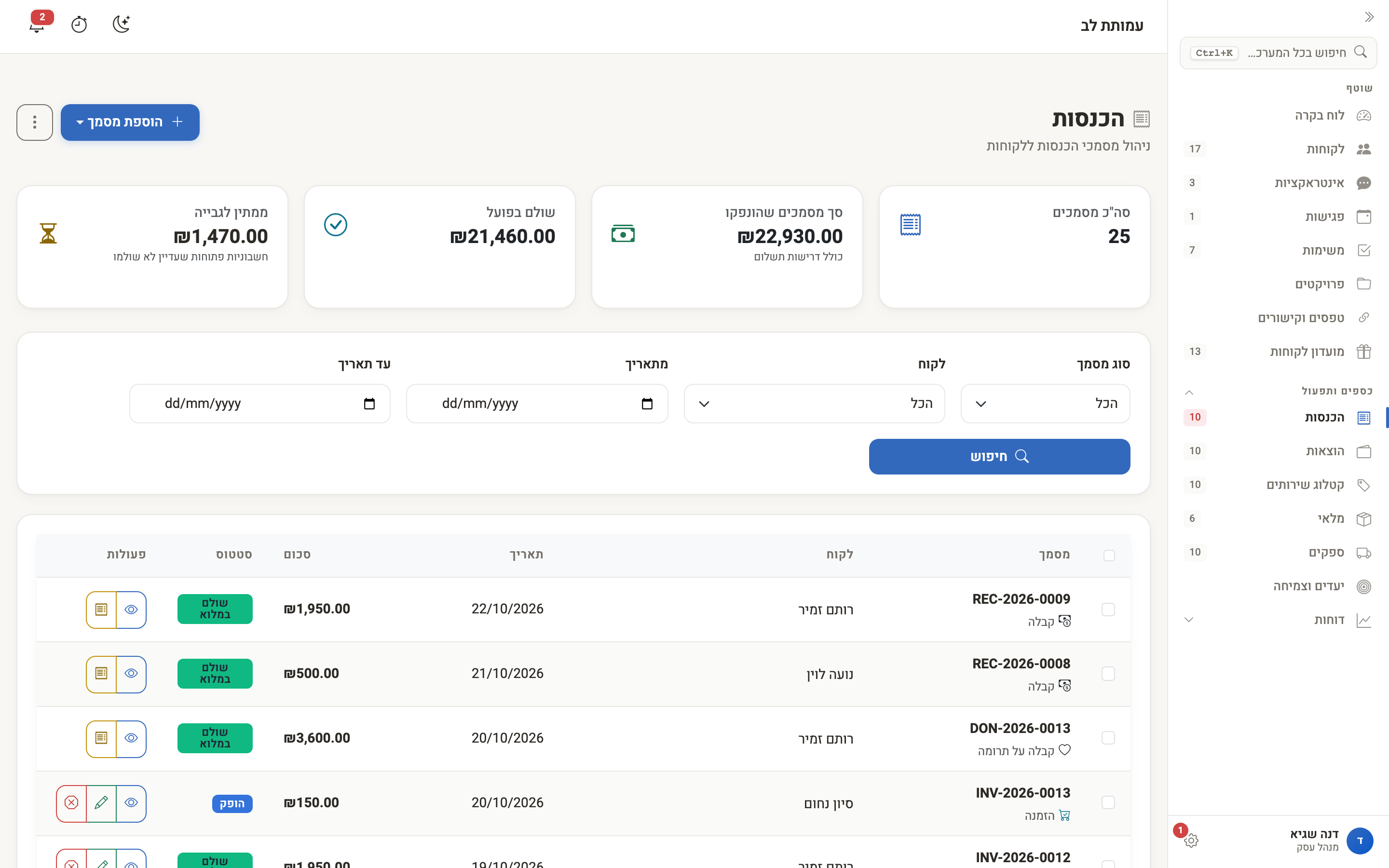Open receipt icon for REC-2026-0009 row
Image resolution: width=1389 pixels, height=868 pixels.
coord(102,610)
